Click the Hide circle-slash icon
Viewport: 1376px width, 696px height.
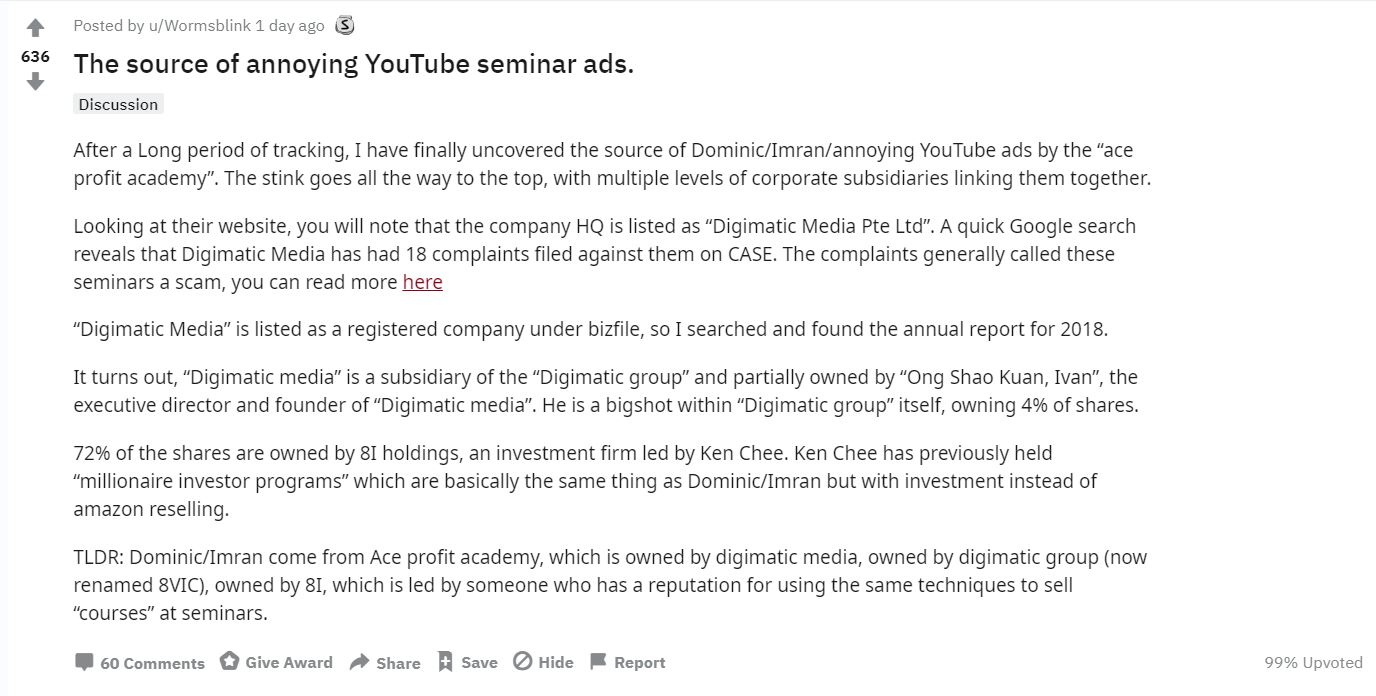(522, 661)
